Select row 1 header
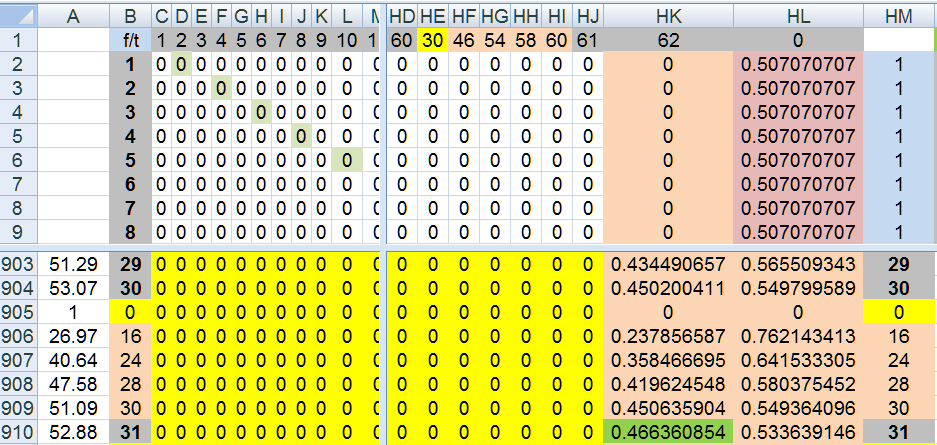Viewport: 937px width, 445px height. 19,40
